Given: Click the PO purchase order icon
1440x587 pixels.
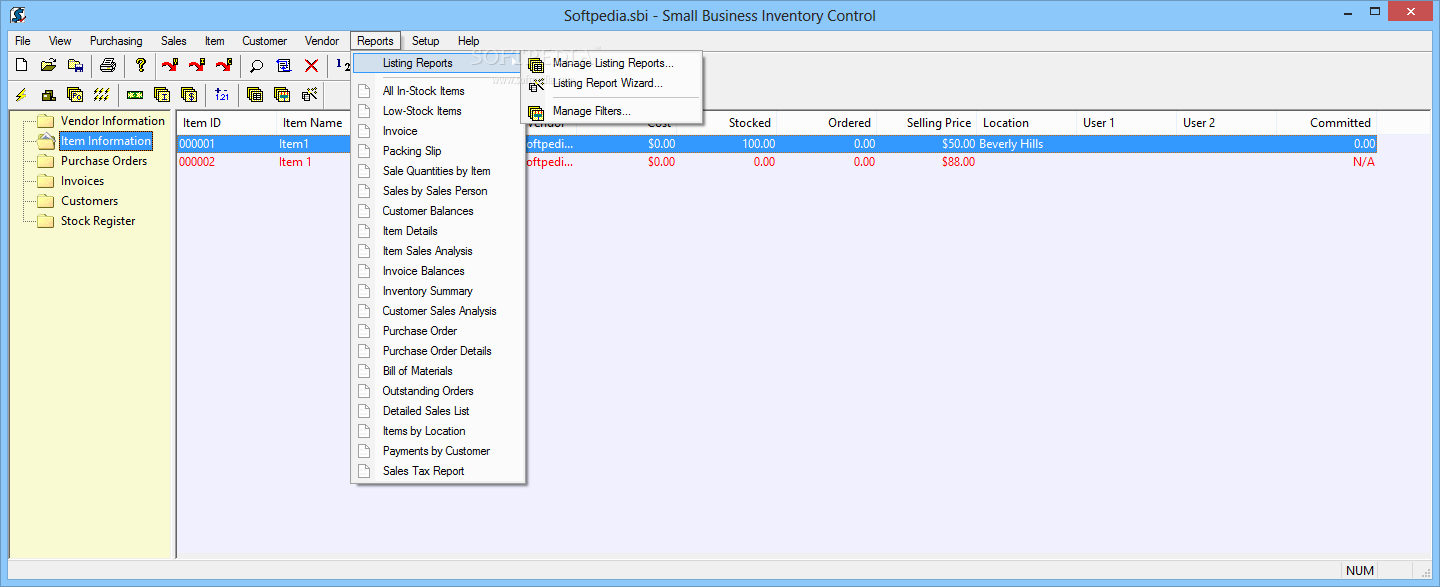Looking at the screenshot, I should [x=75, y=95].
